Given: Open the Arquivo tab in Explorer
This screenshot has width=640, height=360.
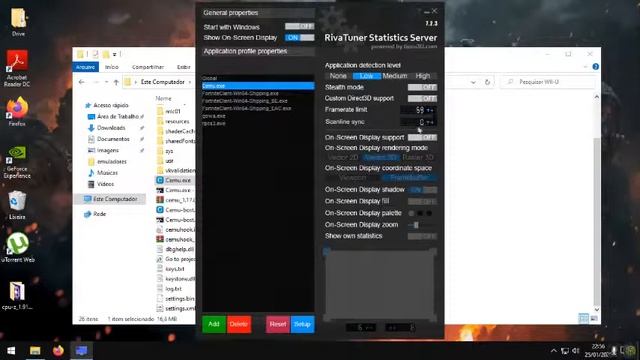Looking at the screenshot, I should tap(86, 67).
